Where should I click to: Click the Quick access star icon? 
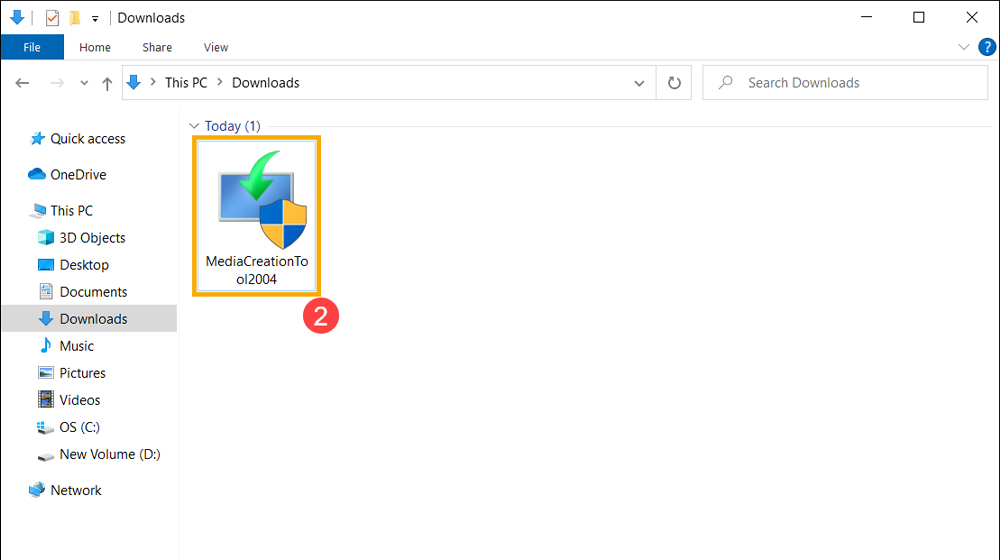click(38, 138)
